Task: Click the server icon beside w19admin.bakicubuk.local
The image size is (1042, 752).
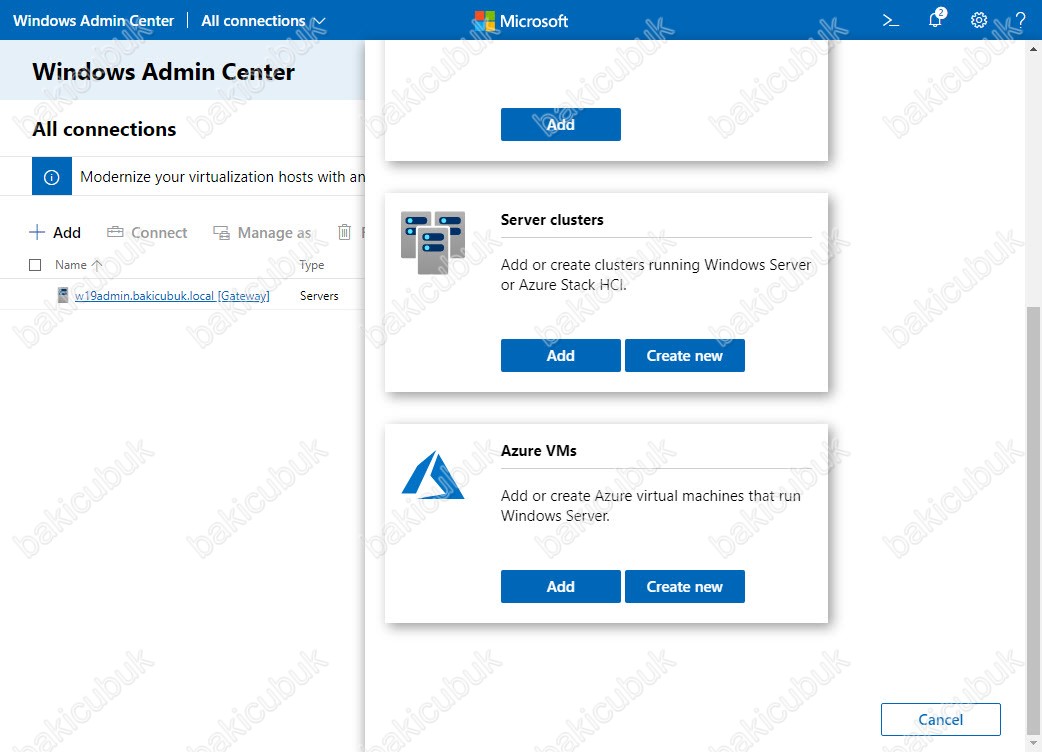Action: click(x=63, y=295)
